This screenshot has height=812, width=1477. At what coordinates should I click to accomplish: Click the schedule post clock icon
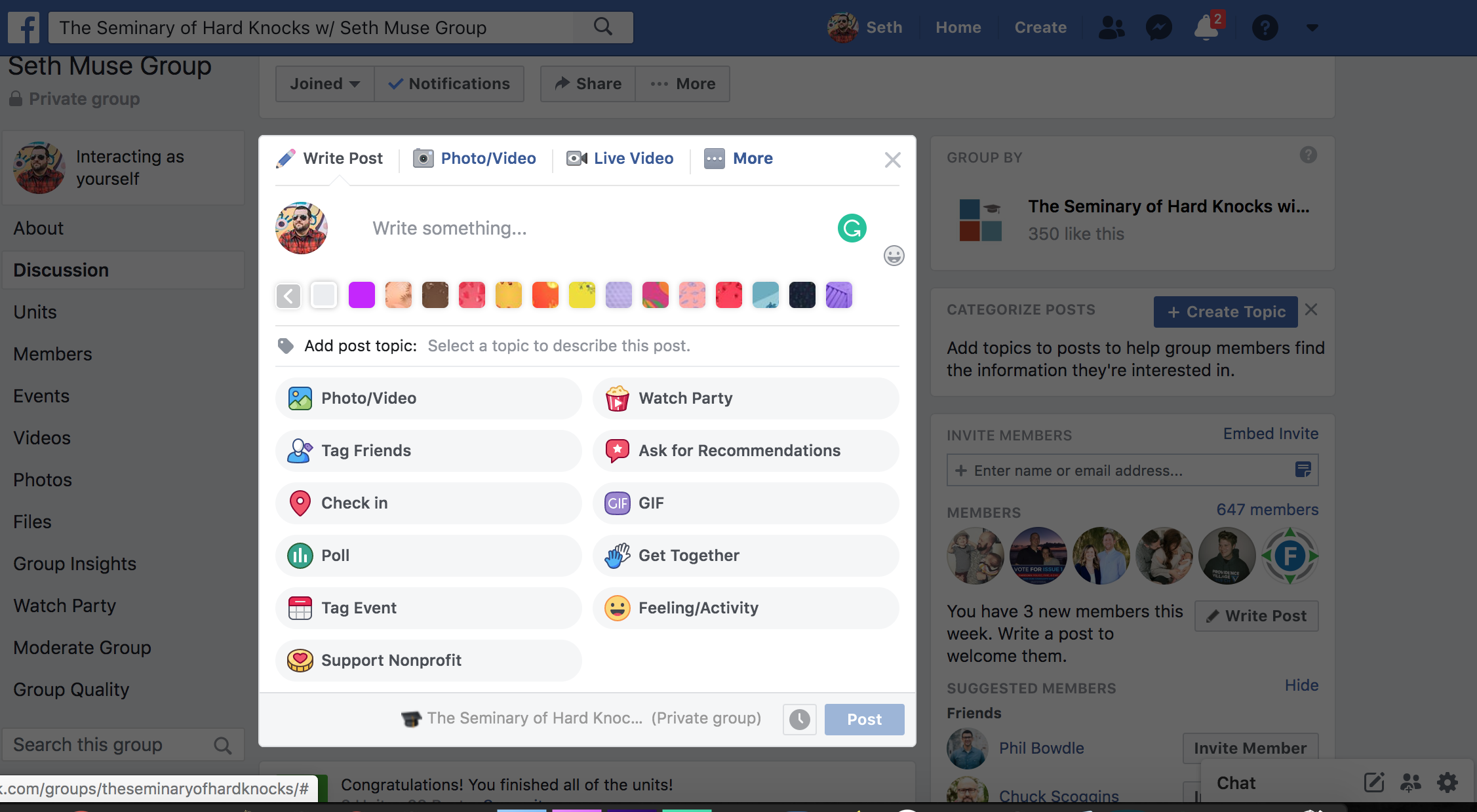[x=800, y=720]
